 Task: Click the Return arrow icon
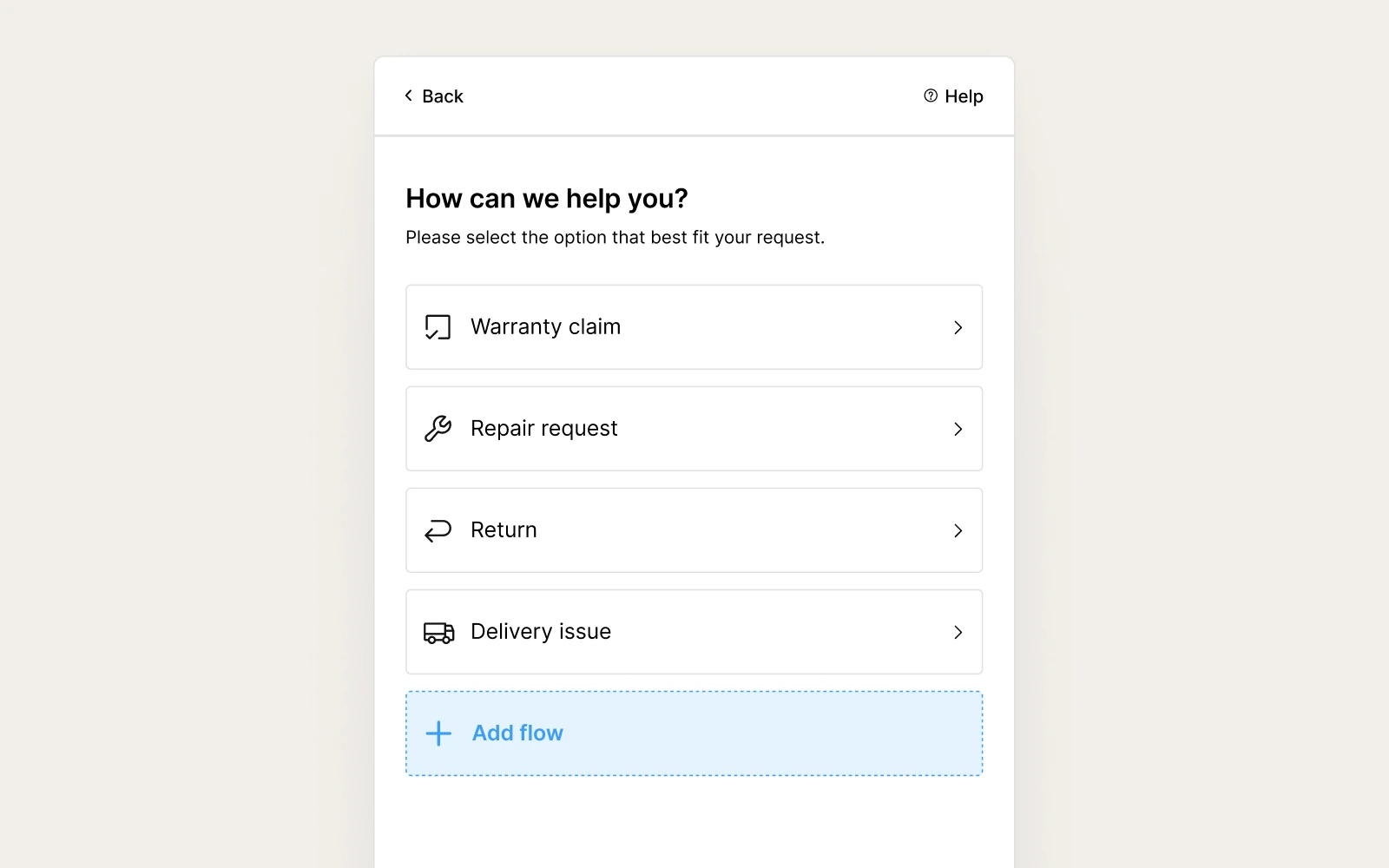point(438,530)
